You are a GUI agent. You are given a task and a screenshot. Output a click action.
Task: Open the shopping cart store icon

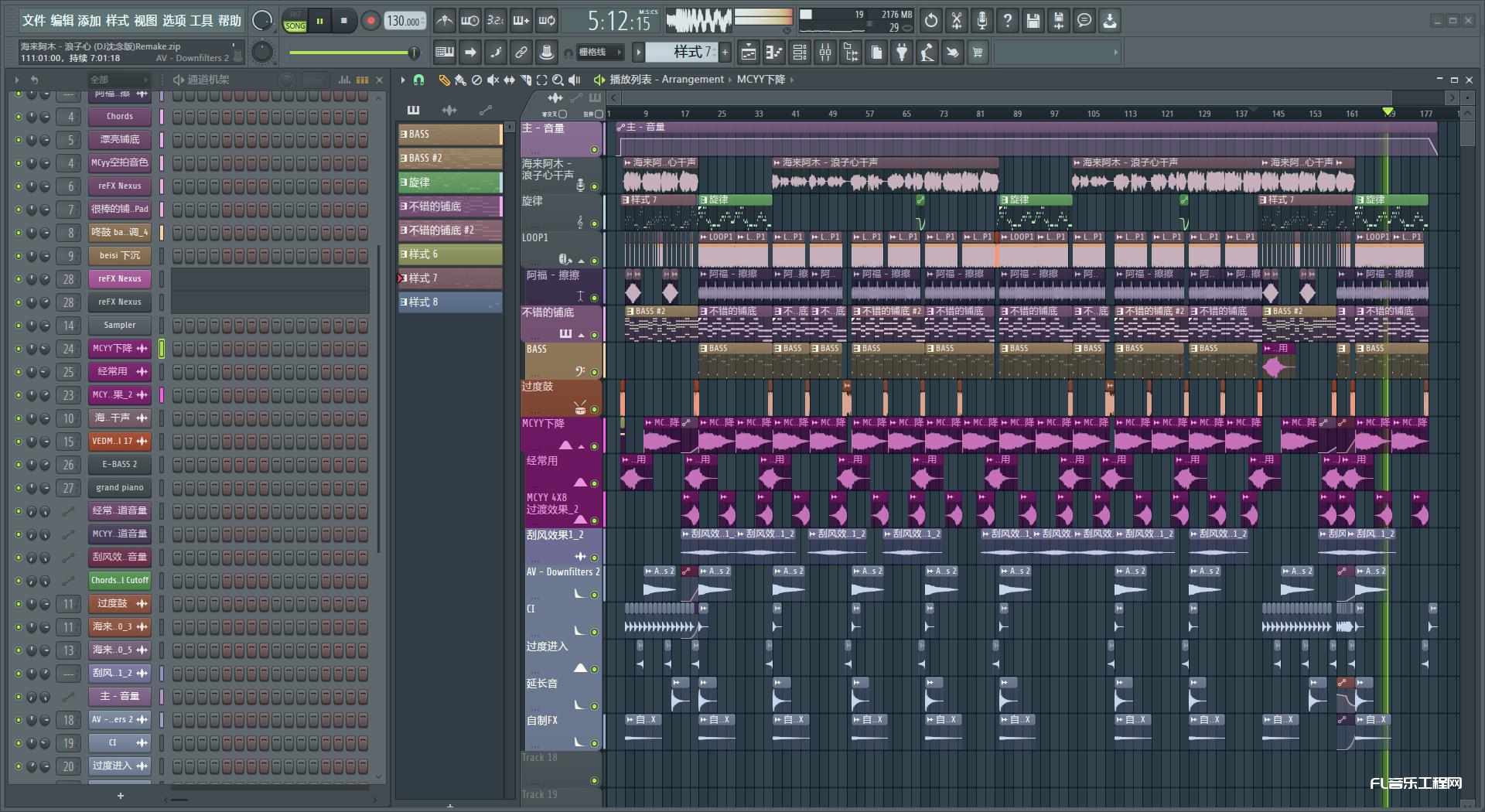coord(978,53)
